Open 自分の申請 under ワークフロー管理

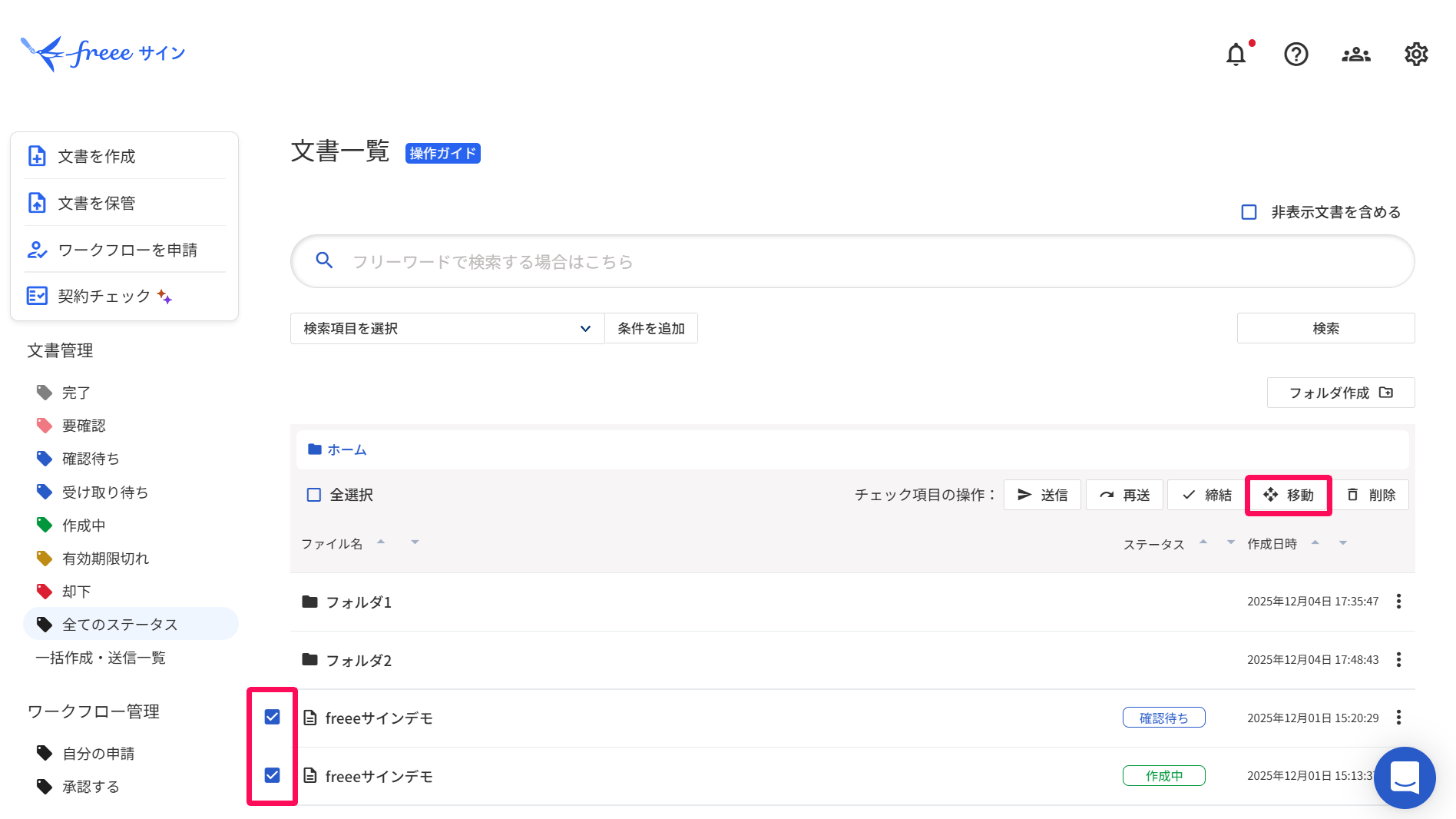click(x=98, y=754)
